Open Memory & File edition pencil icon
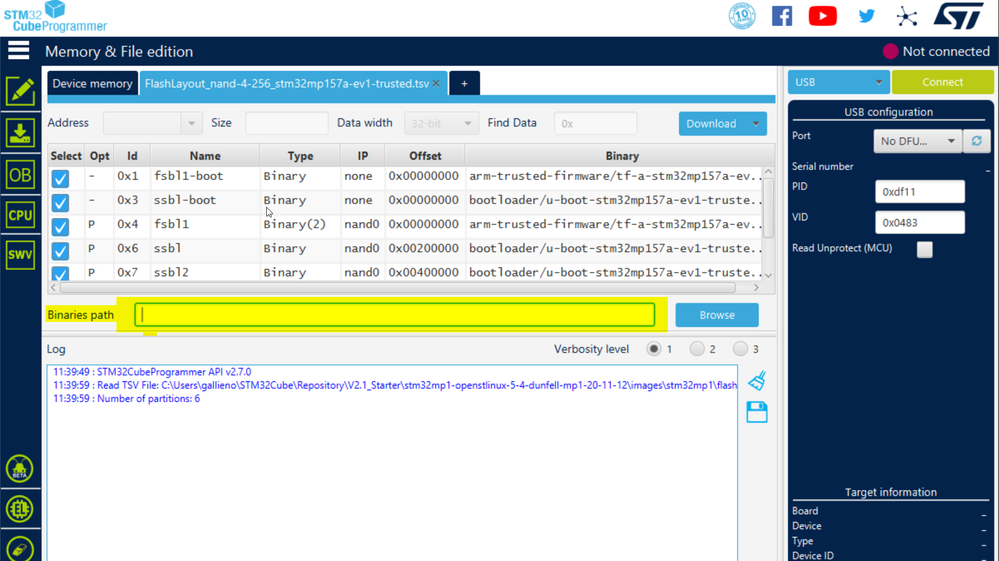999x561 pixels. click(x=20, y=91)
